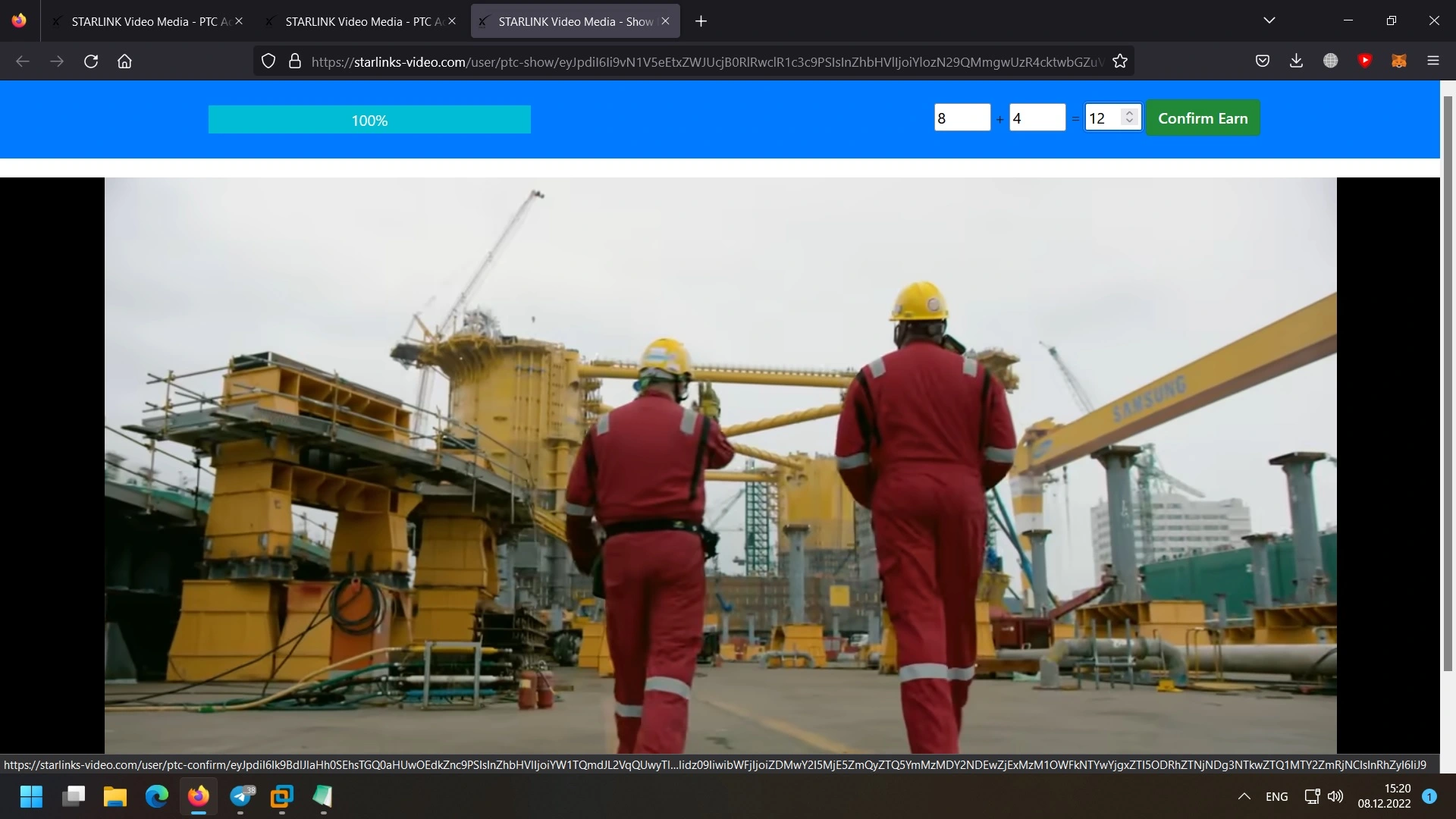Show hidden system tray icons
Image resolution: width=1456 pixels, height=819 pixels.
pyautogui.click(x=1244, y=796)
